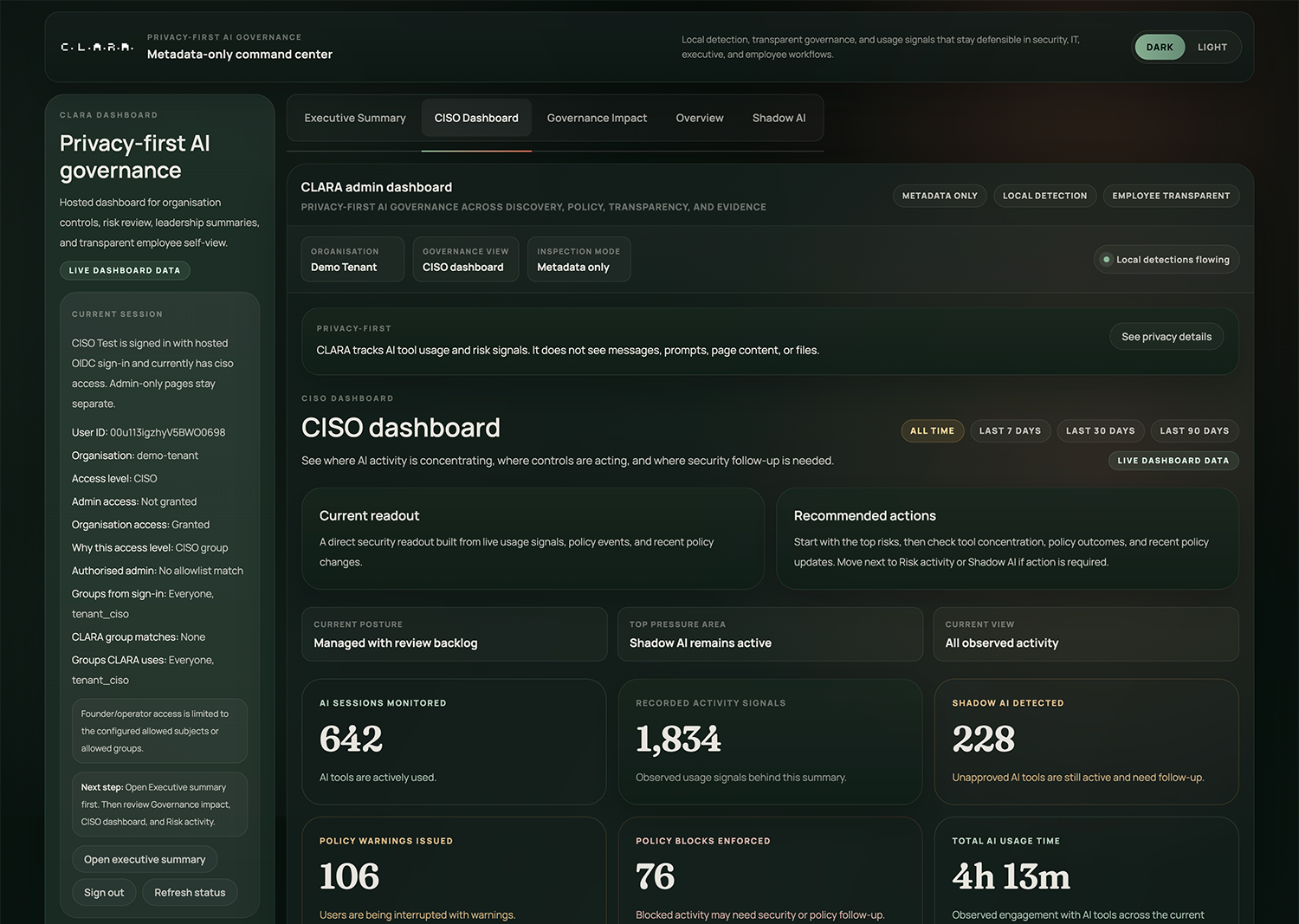1299x924 pixels.
Task: Open the INSPECTION MODE Metadata only selector
Action: click(x=578, y=259)
